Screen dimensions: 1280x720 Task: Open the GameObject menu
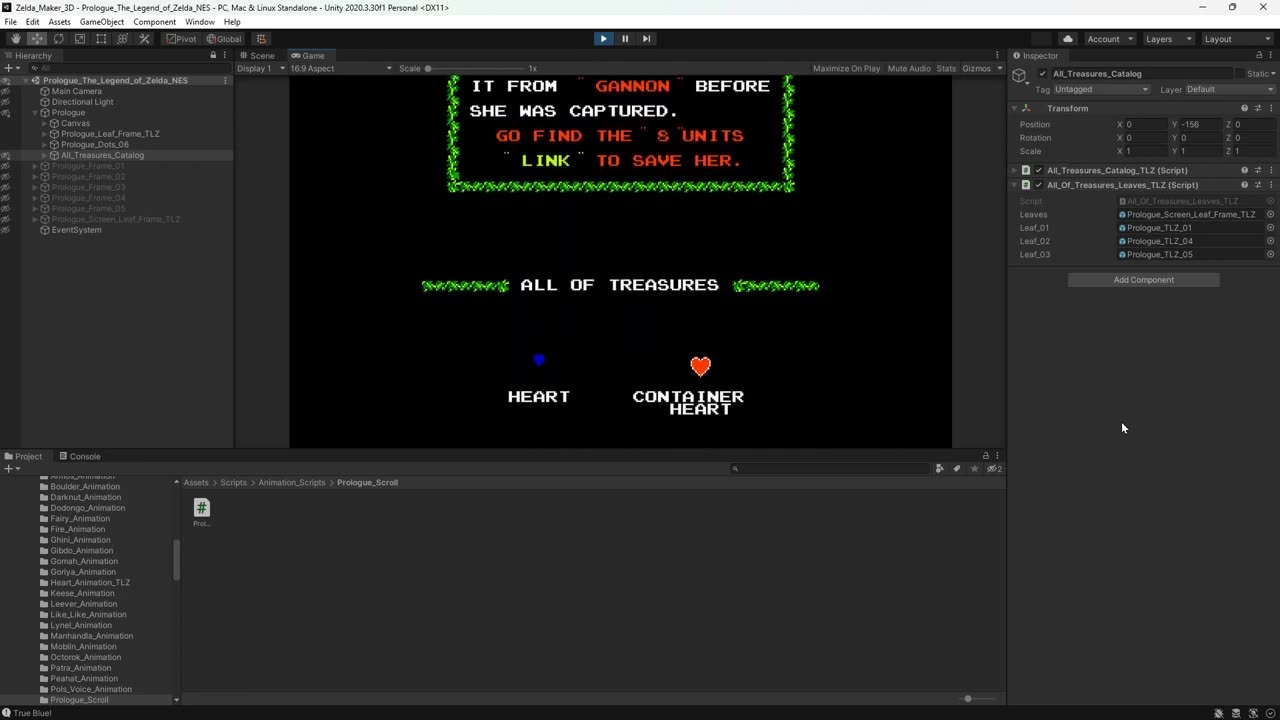tap(102, 22)
